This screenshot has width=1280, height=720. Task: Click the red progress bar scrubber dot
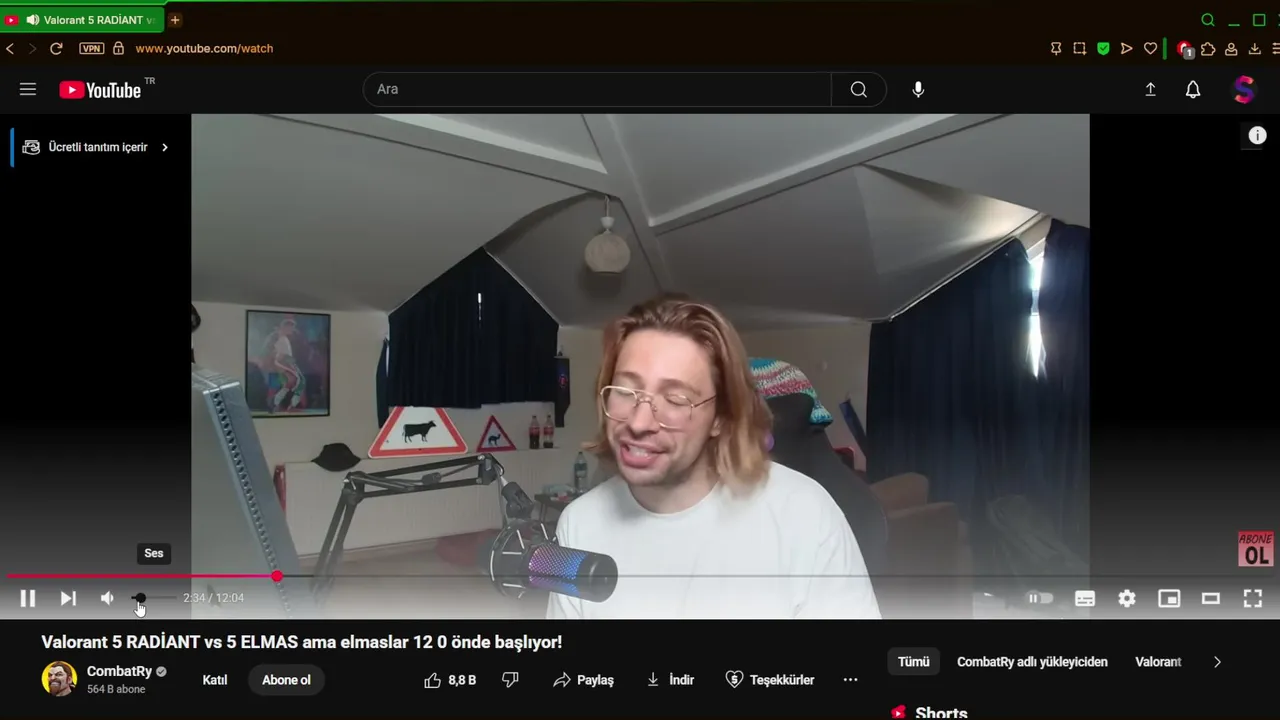[x=277, y=576]
